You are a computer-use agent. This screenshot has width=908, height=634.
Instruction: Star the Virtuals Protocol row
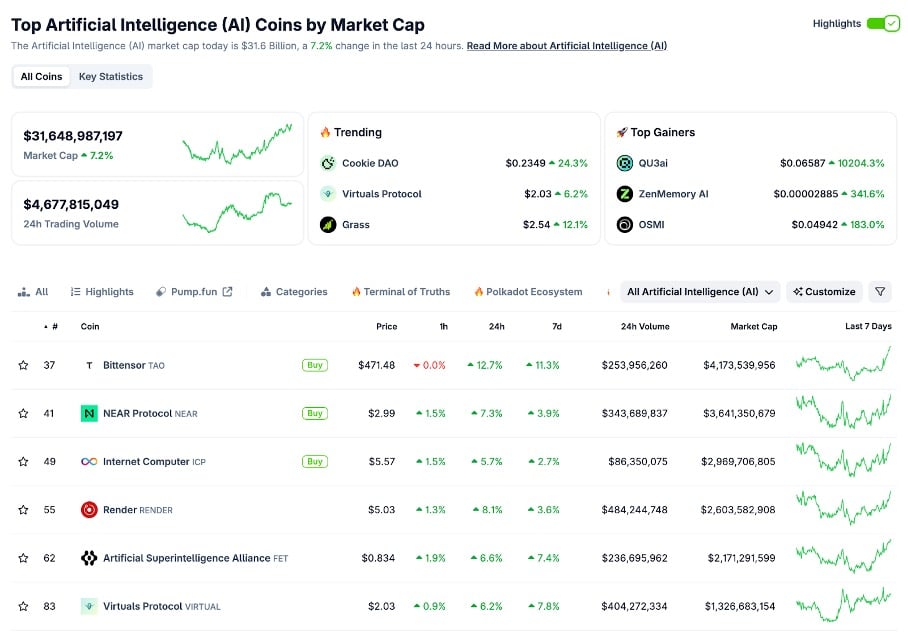click(x=23, y=606)
